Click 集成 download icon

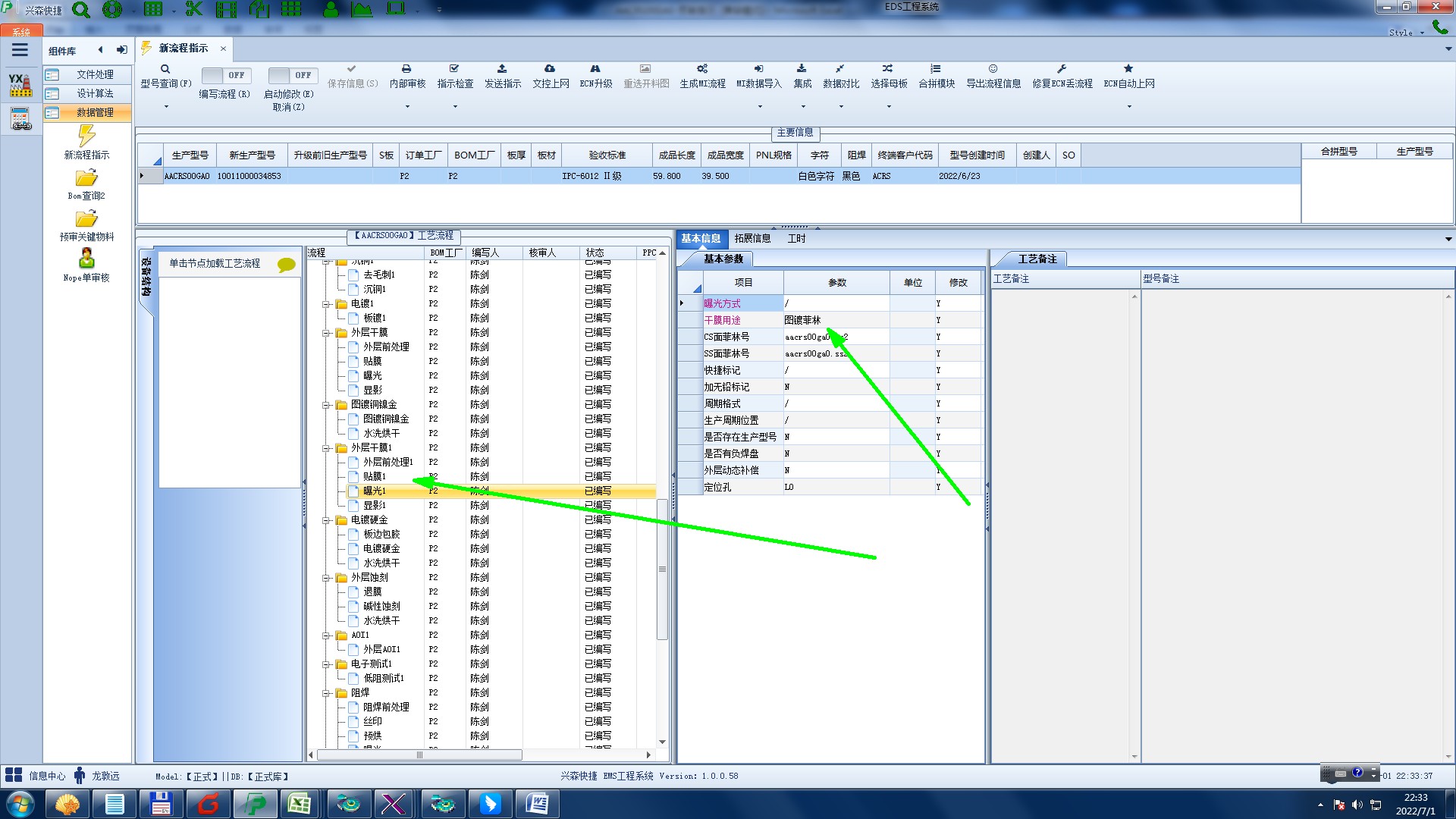802,68
